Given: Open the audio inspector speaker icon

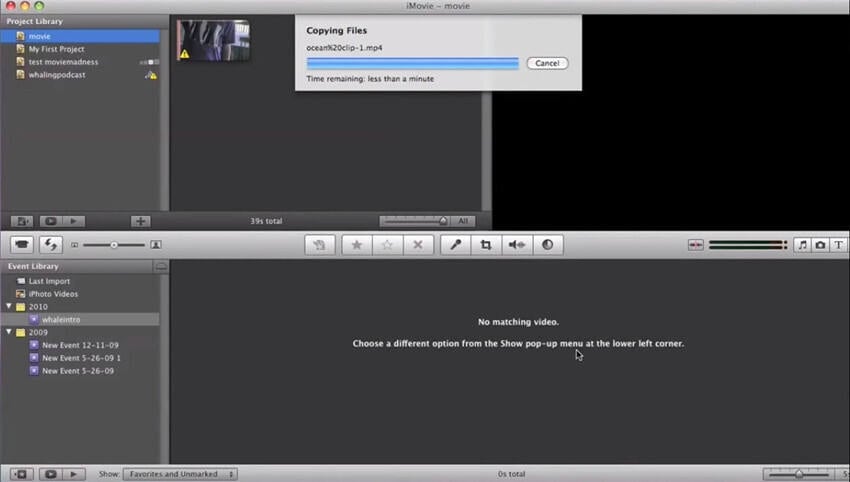Looking at the screenshot, I should [x=517, y=245].
